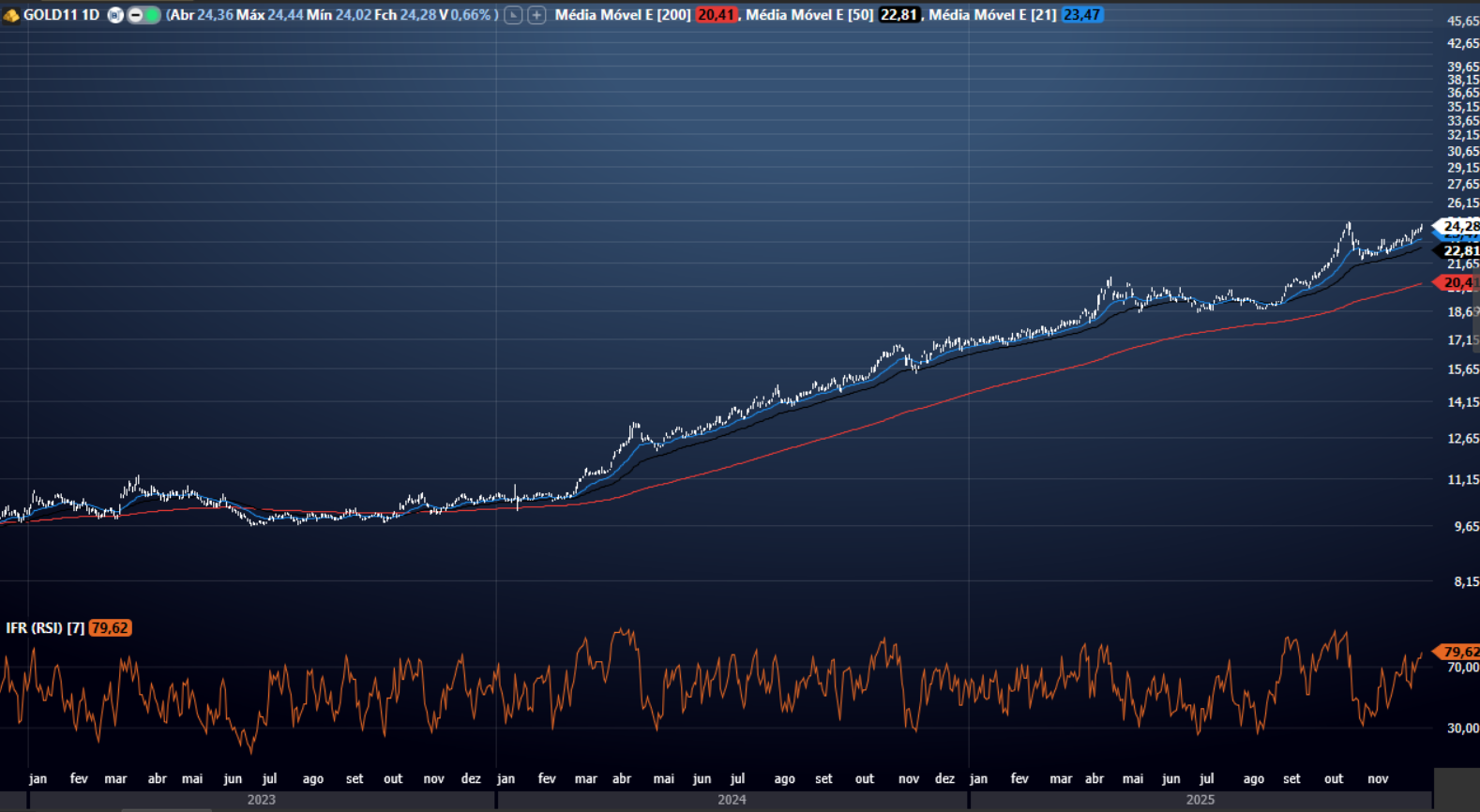Click the Média Móvel E [200] label
The image size is (1480, 812).
[x=622, y=15]
